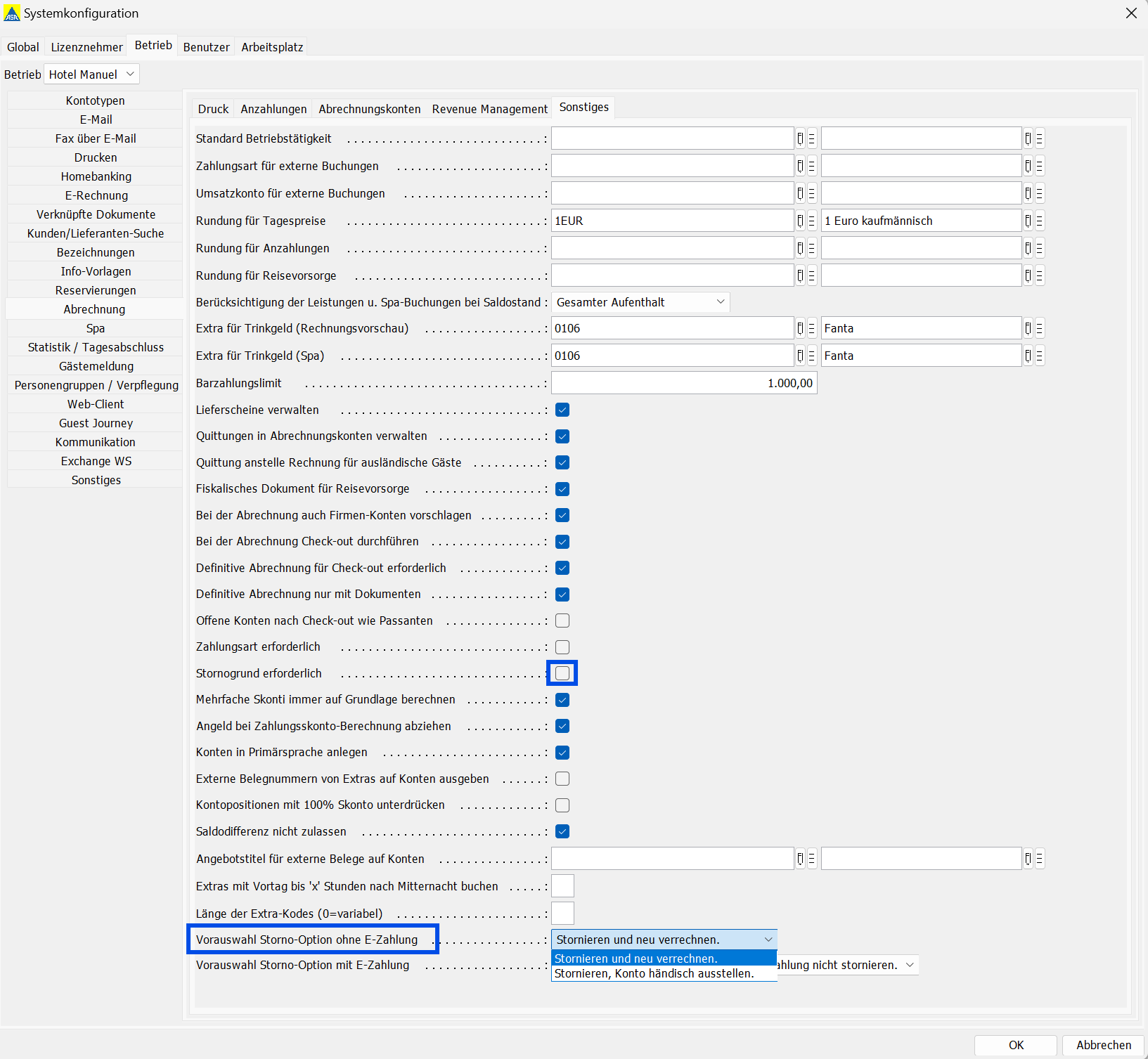Open list icon after first Umsatzkonto externe Buchungen field
Image resolution: width=1148 pixels, height=1059 pixels.
pyautogui.click(x=811, y=193)
